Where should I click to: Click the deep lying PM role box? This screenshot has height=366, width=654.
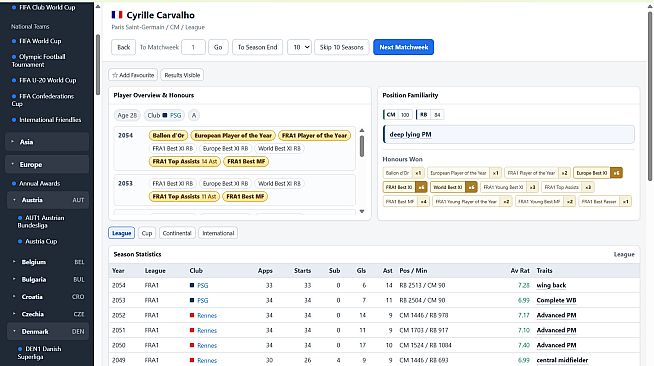tap(509, 135)
